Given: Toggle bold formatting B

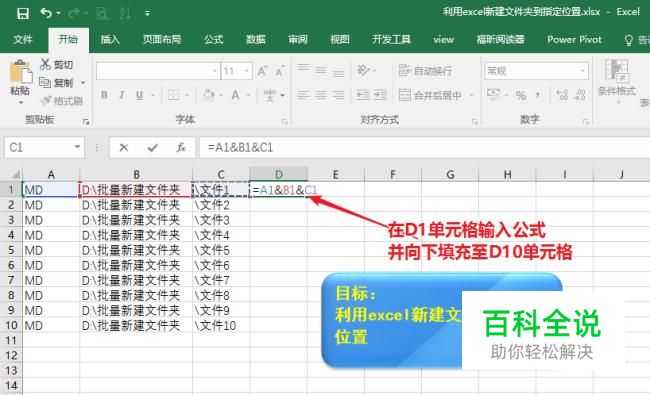Looking at the screenshot, I should point(104,95).
